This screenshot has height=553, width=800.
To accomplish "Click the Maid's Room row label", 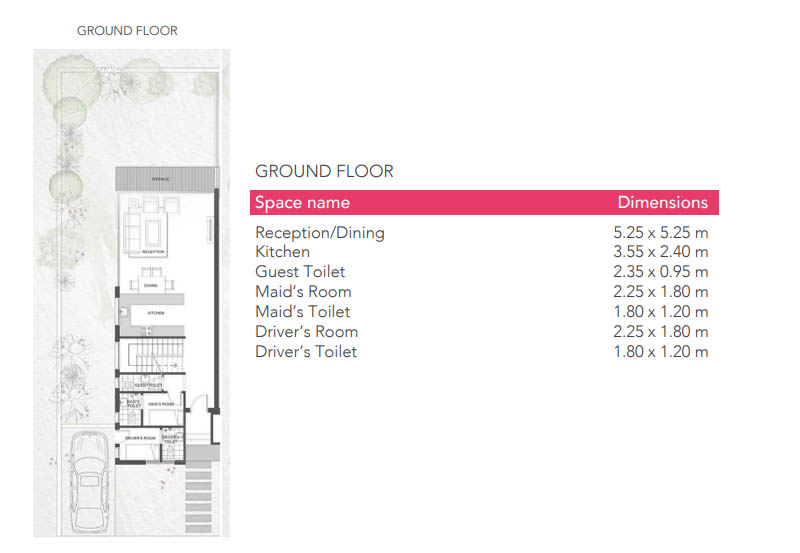I will (x=303, y=292).
